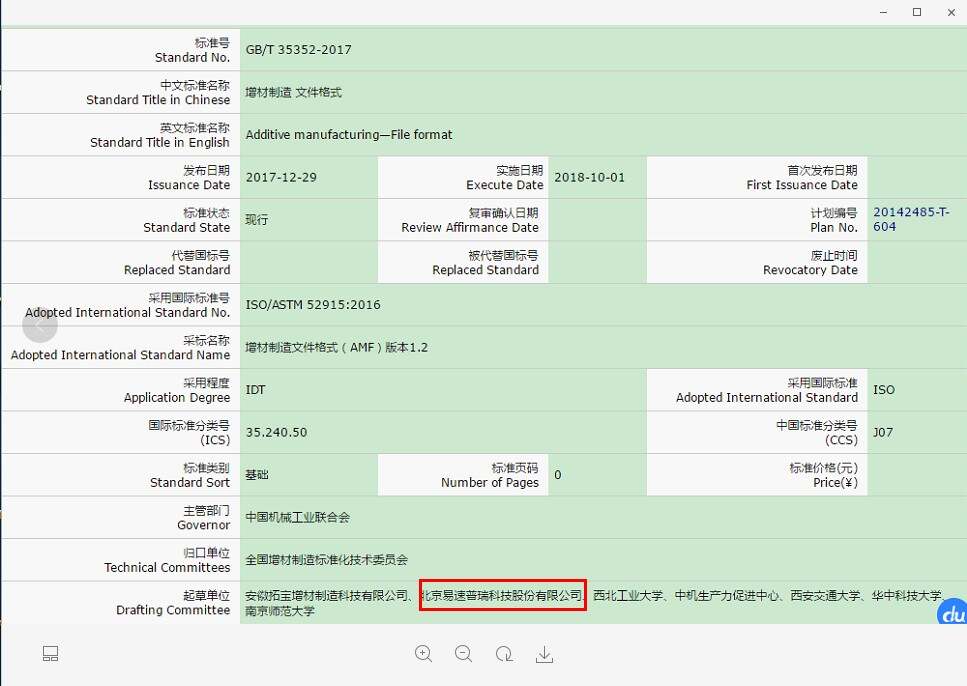Click issuance date value 2017-12-29
This screenshot has height=686, width=967.
(281, 178)
